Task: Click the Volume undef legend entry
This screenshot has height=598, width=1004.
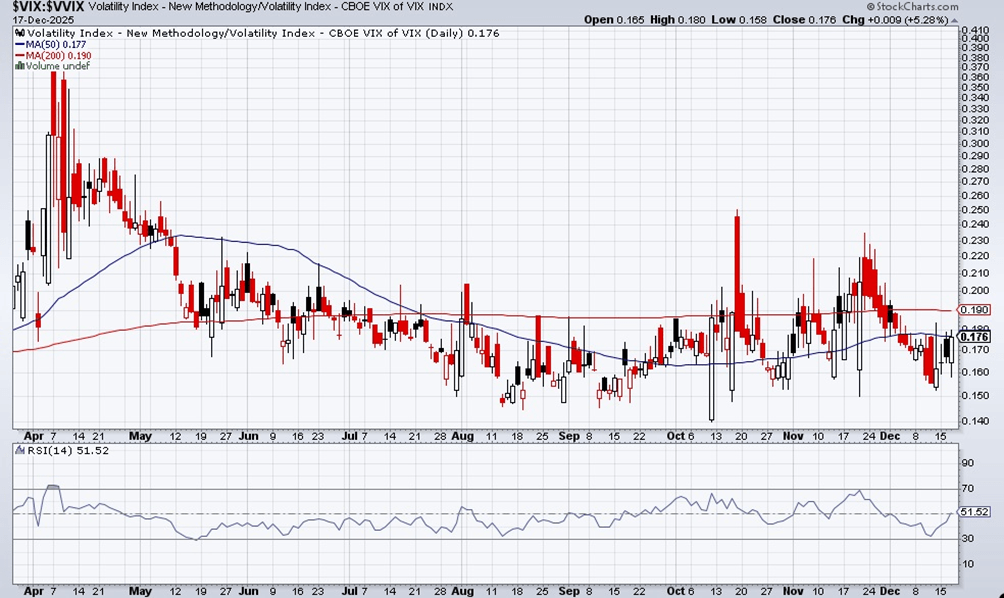Action: coord(58,66)
